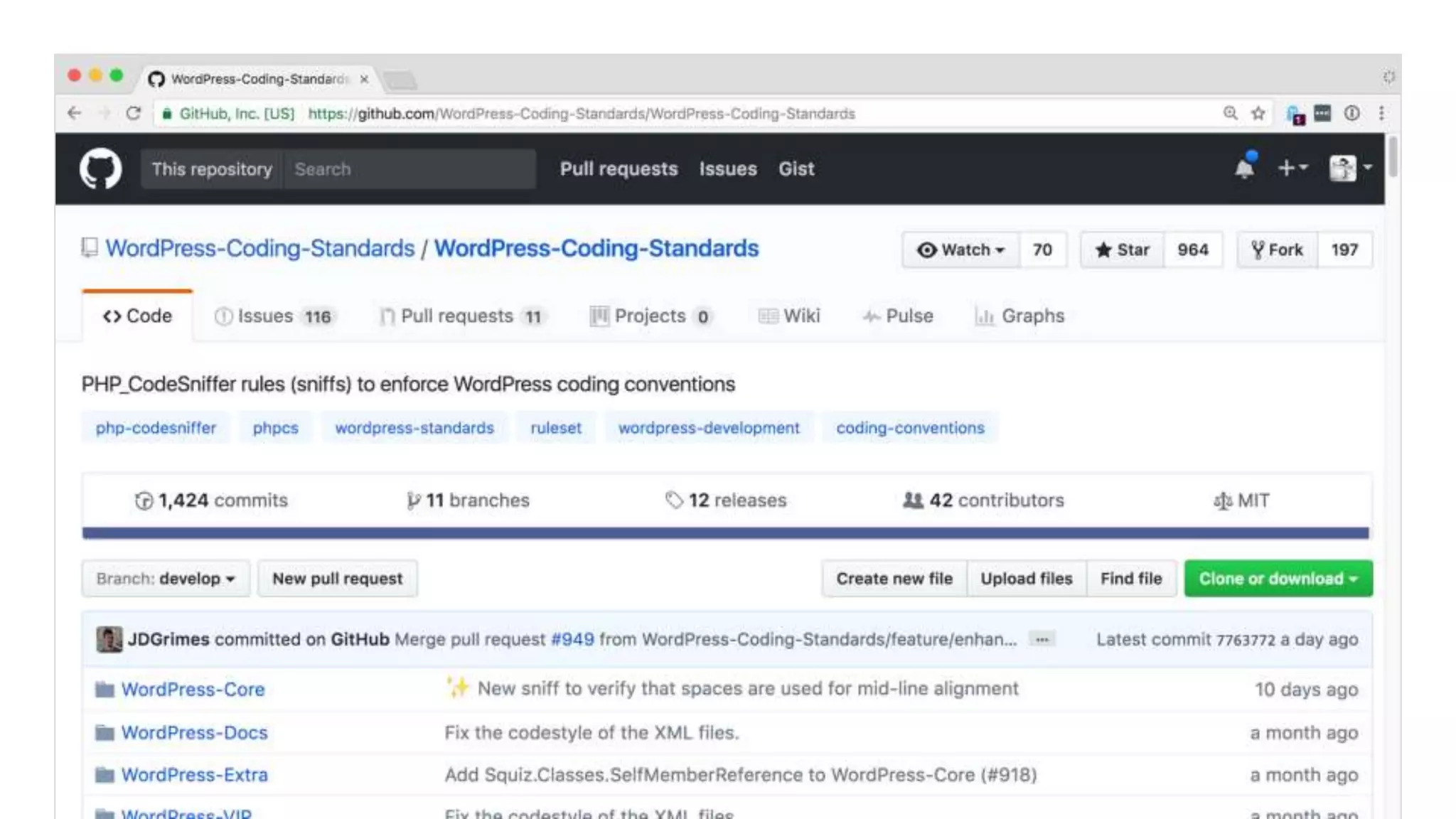Click the GitHub Octocat logo
The image size is (1456, 819).
[100, 168]
